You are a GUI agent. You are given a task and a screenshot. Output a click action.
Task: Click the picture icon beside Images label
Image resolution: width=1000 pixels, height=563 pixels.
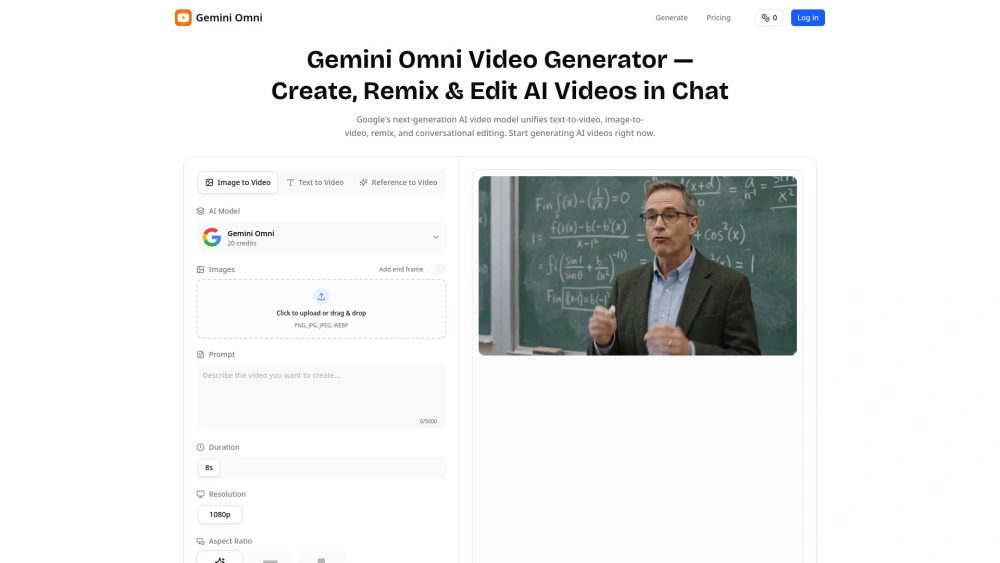[200, 270]
